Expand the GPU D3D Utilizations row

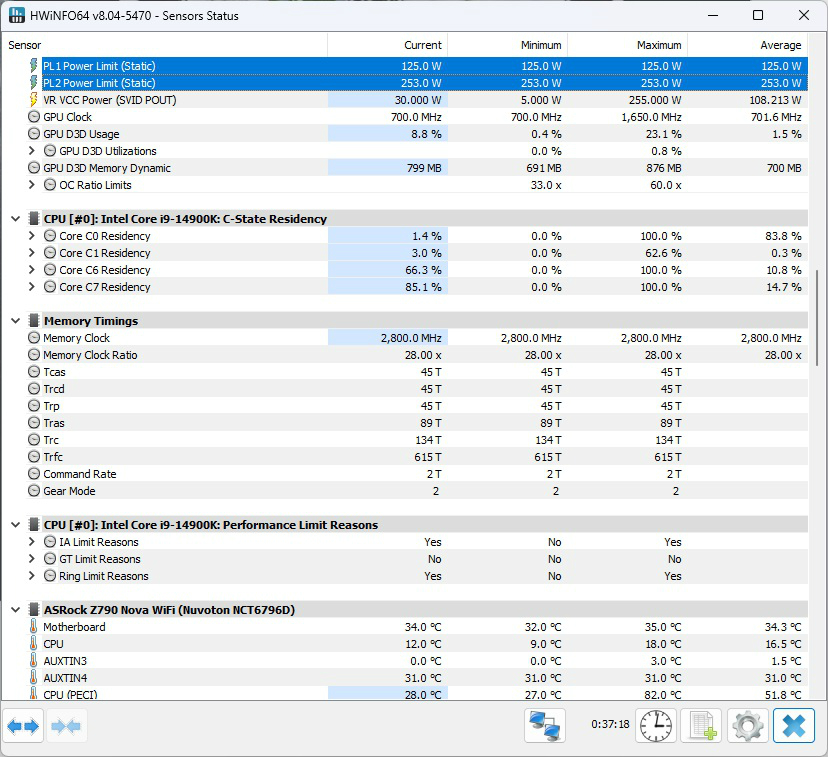click(32, 151)
